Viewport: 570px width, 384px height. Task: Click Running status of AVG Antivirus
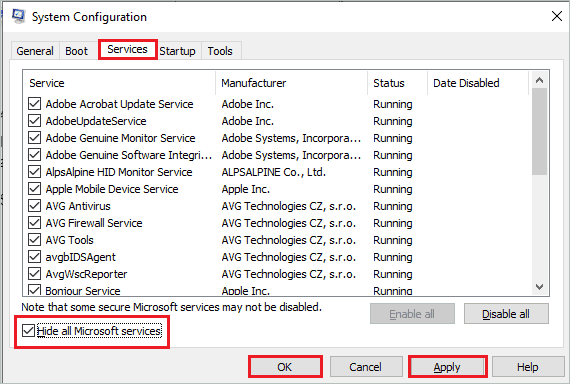tap(393, 206)
